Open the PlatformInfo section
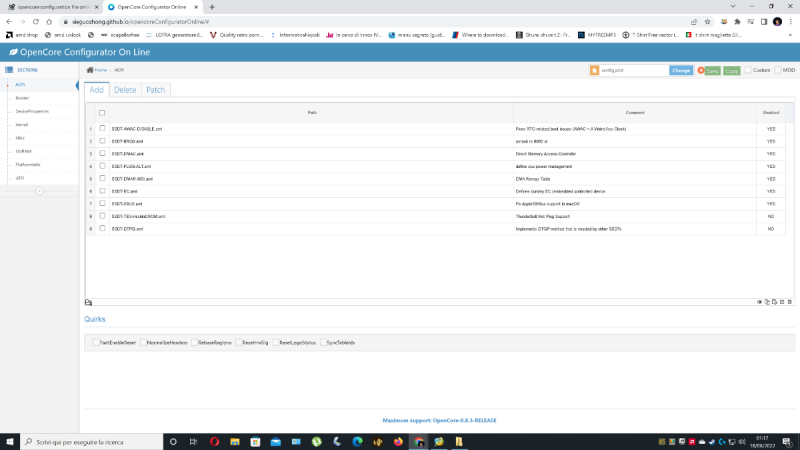The height and width of the screenshot is (450, 800). coord(28,164)
